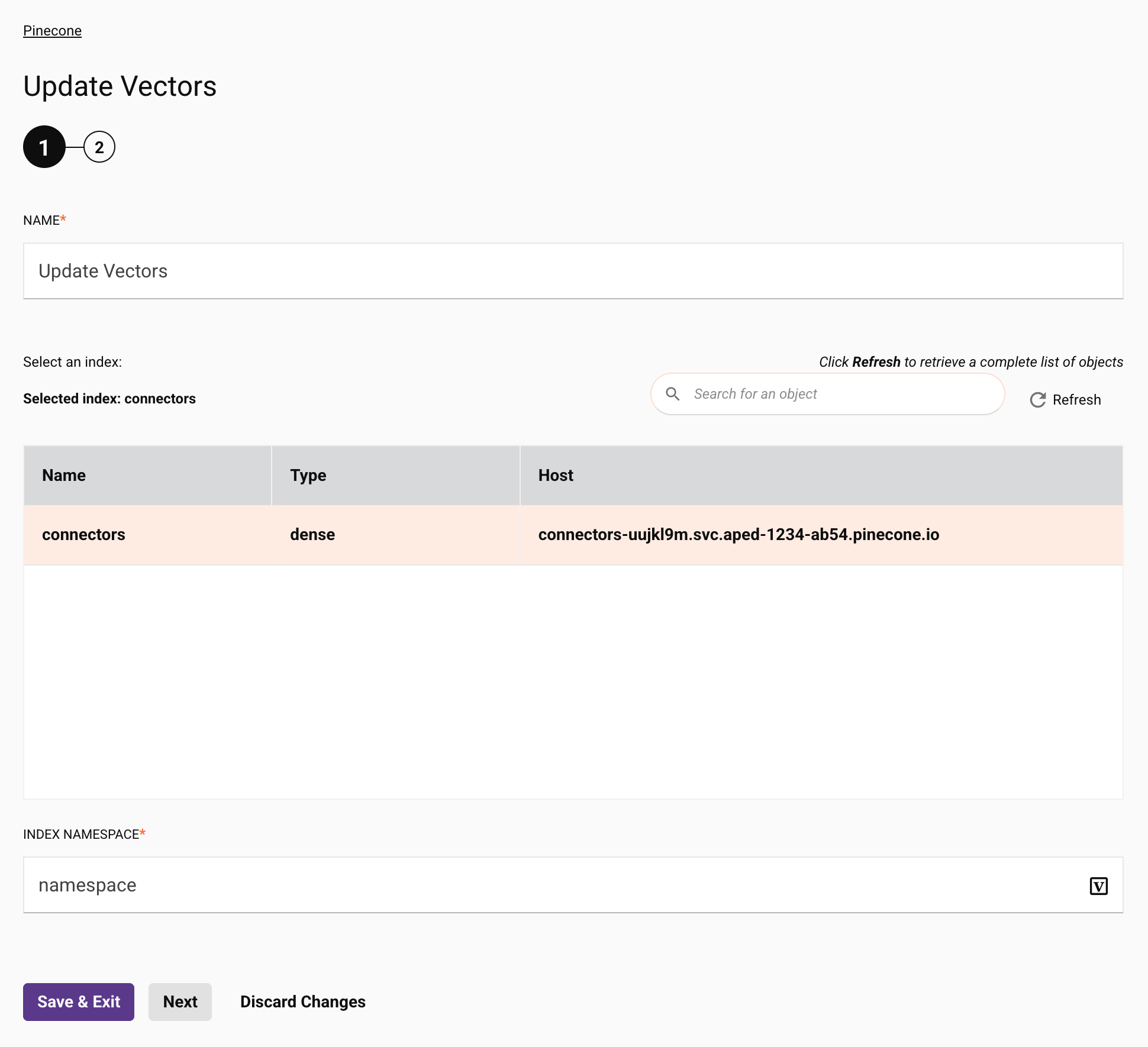Click the Update Vectors page heading
Screen dimensions: 1148x1047
click(120, 86)
